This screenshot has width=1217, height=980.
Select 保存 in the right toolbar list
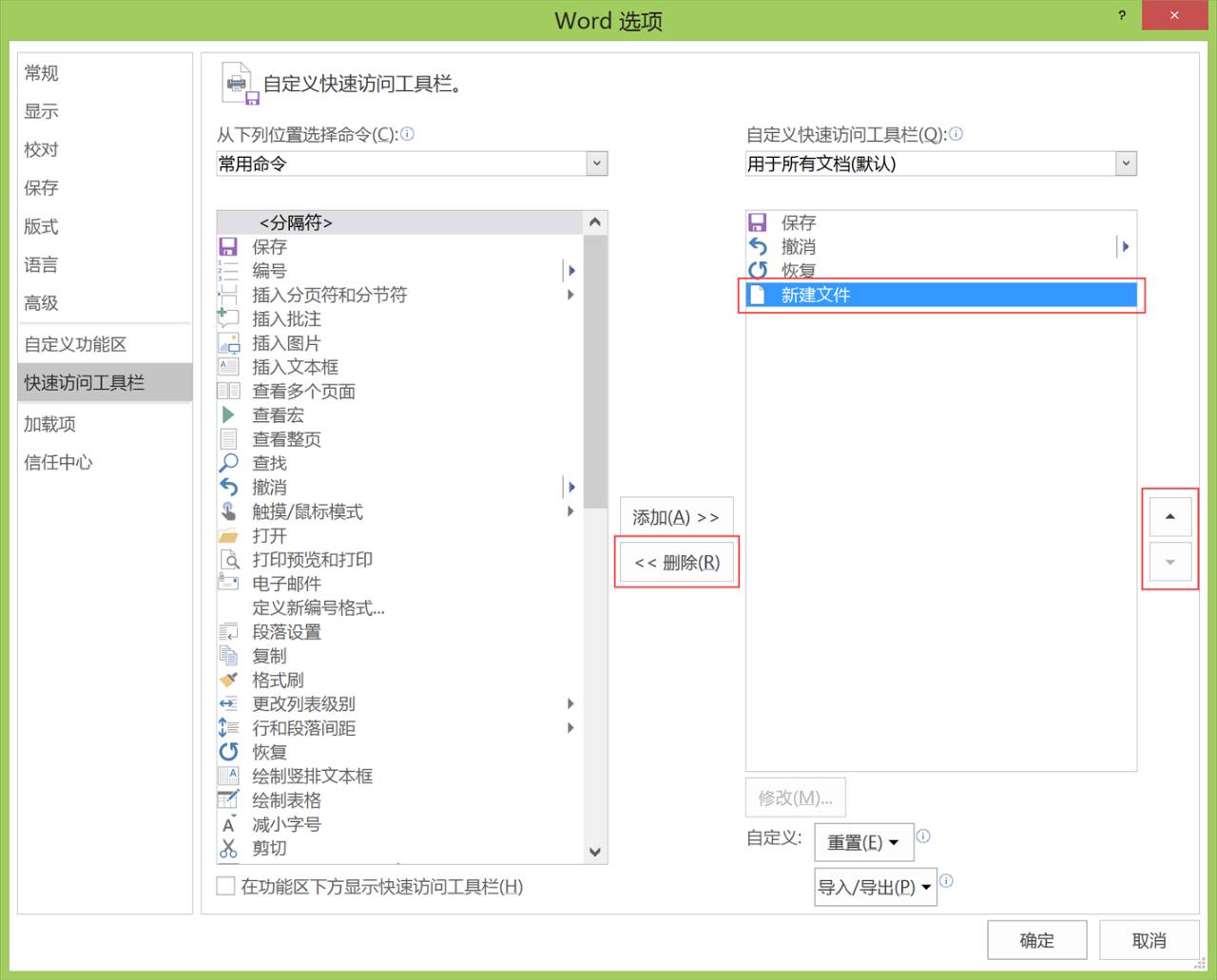[941, 222]
